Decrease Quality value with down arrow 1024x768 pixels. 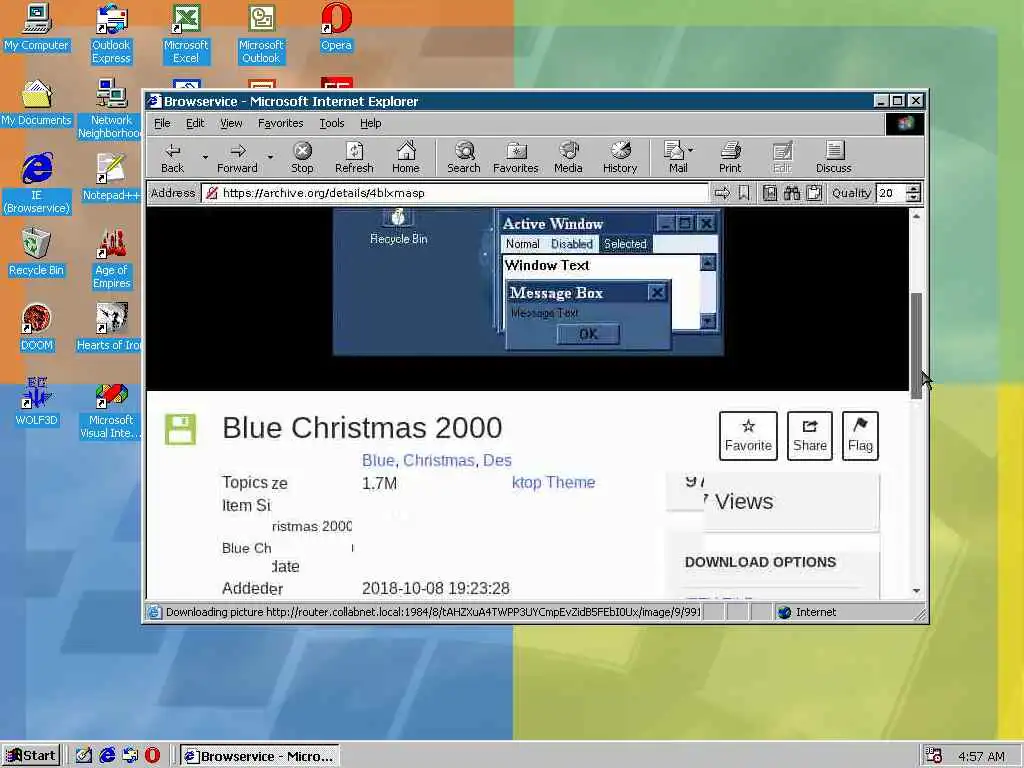pos(914,197)
